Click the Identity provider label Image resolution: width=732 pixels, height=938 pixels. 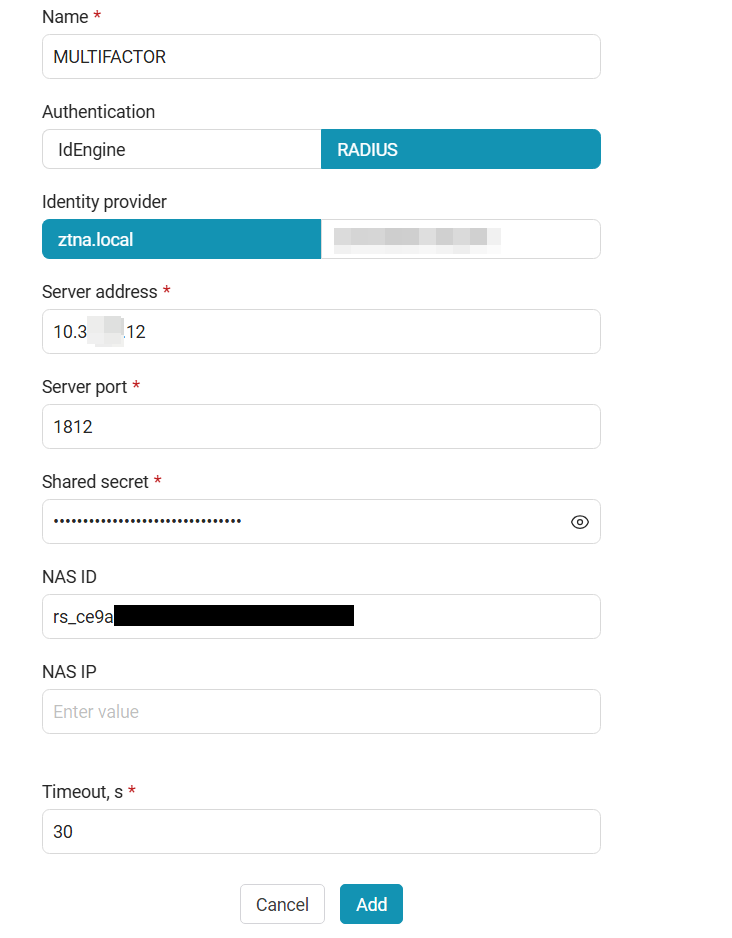[x=104, y=202]
